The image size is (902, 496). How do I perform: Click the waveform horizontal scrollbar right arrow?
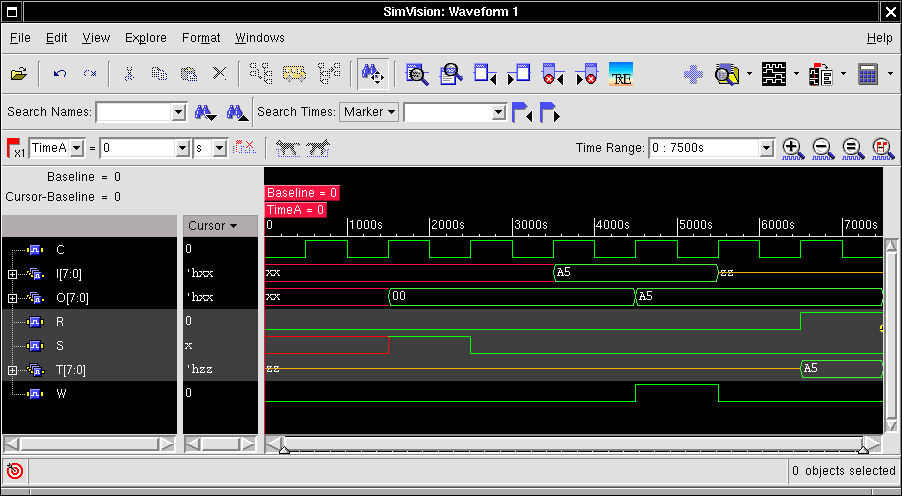pyautogui.click(x=874, y=445)
